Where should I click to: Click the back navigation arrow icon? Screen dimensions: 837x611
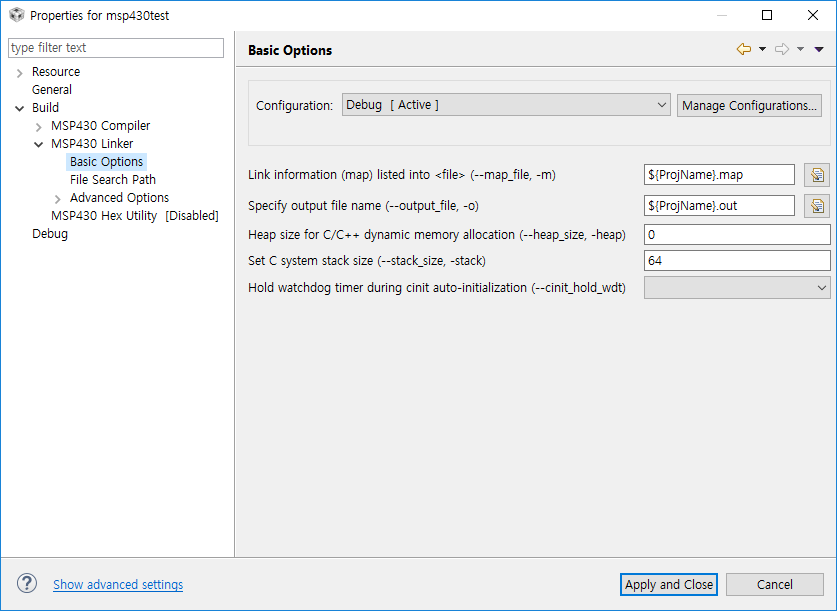pos(743,49)
